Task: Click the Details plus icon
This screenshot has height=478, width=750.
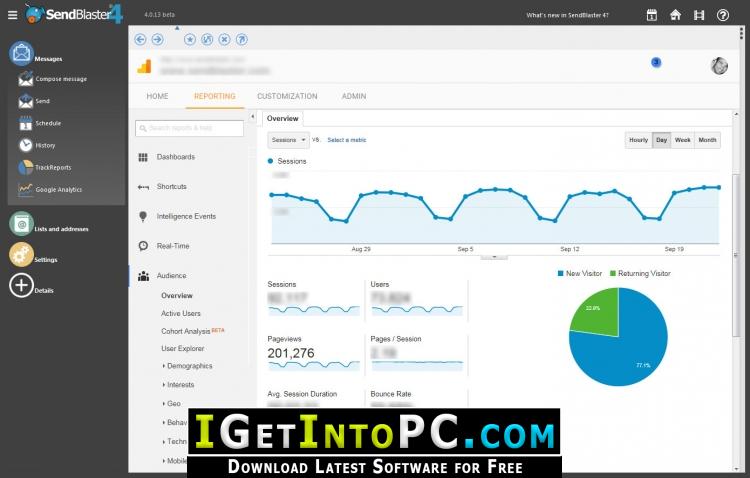Action: coord(21,286)
